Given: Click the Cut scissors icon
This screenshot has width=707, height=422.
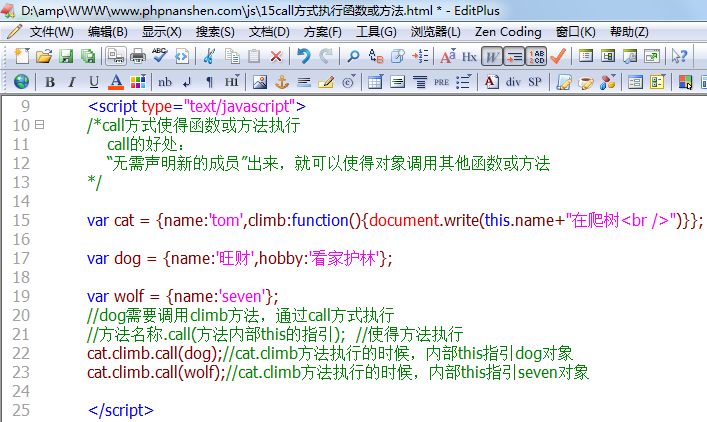Looking at the screenshot, I should (209, 56).
